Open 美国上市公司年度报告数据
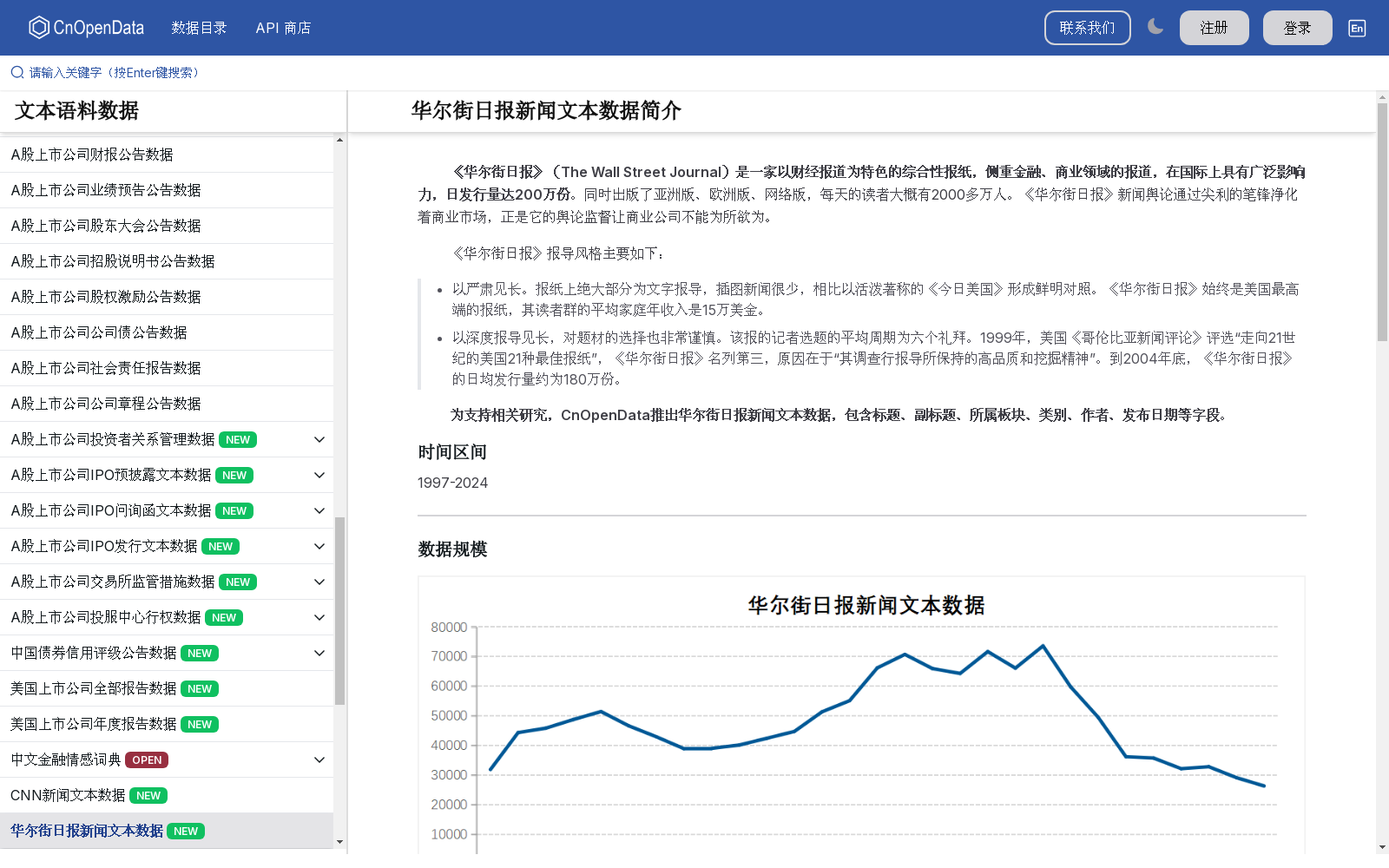 [167, 724]
